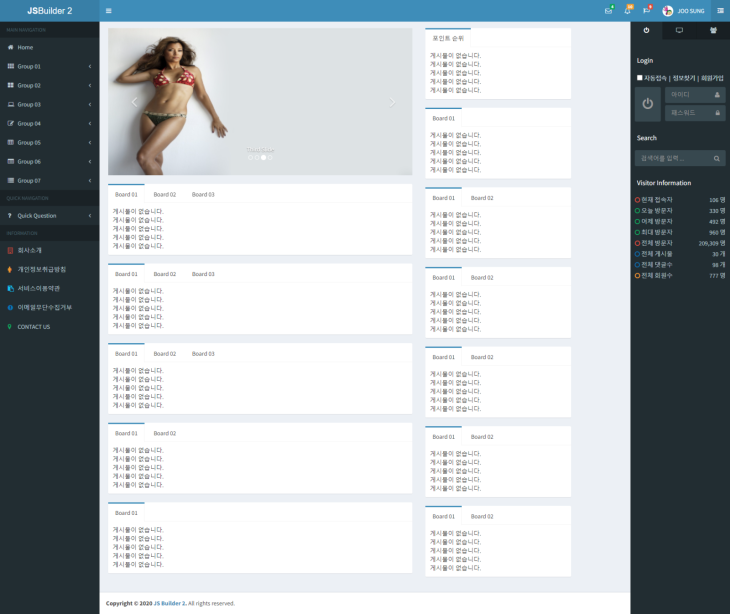Advance the carousel with the right arrow

[x=392, y=102]
